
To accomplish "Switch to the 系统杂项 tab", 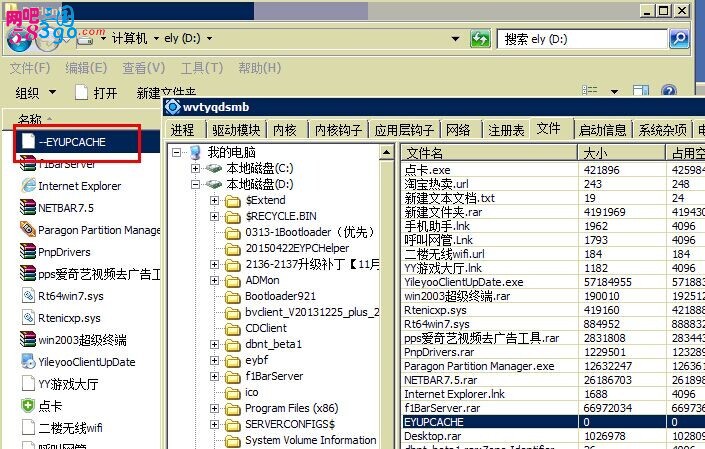I will (x=663, y=130).
